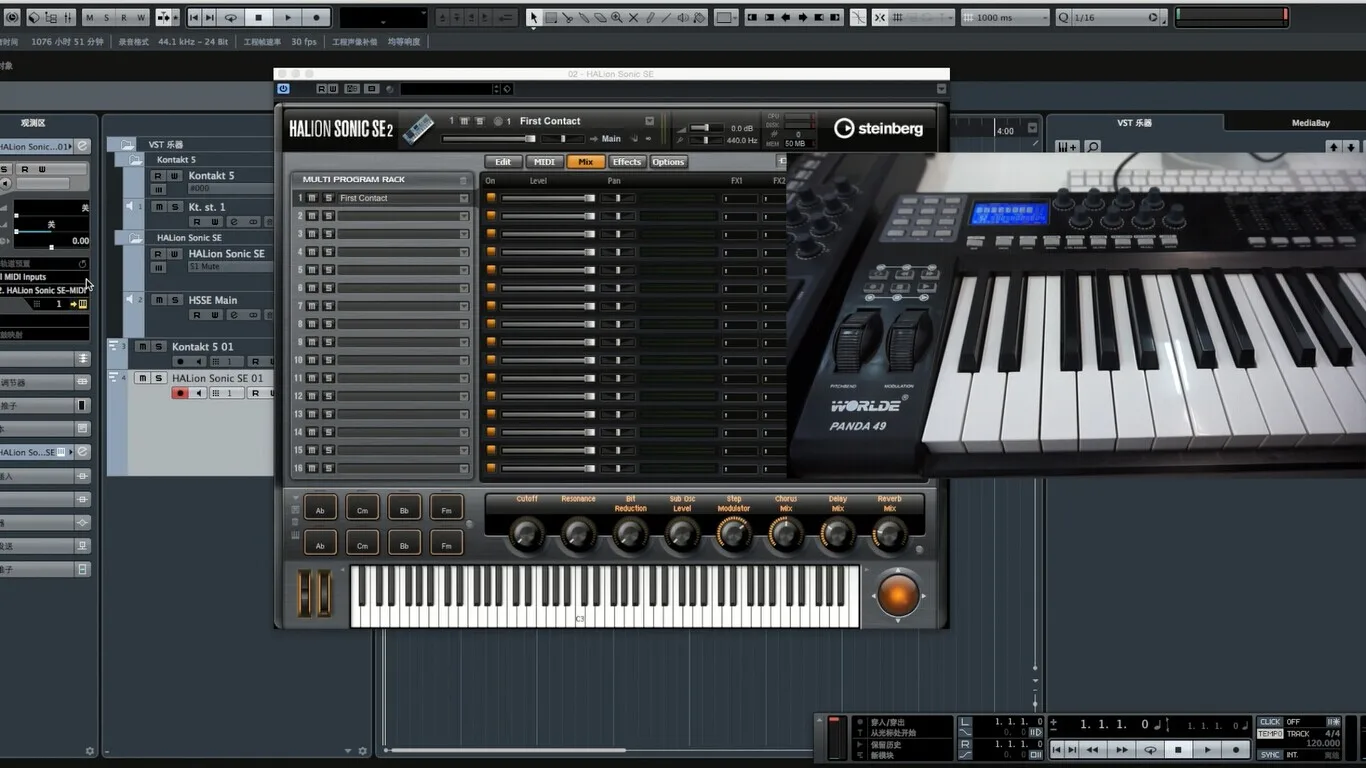Viewport: 1366px width, 768px height.
Task: Toggle Snap to Zero Crossing
Action: pos(858,17)
